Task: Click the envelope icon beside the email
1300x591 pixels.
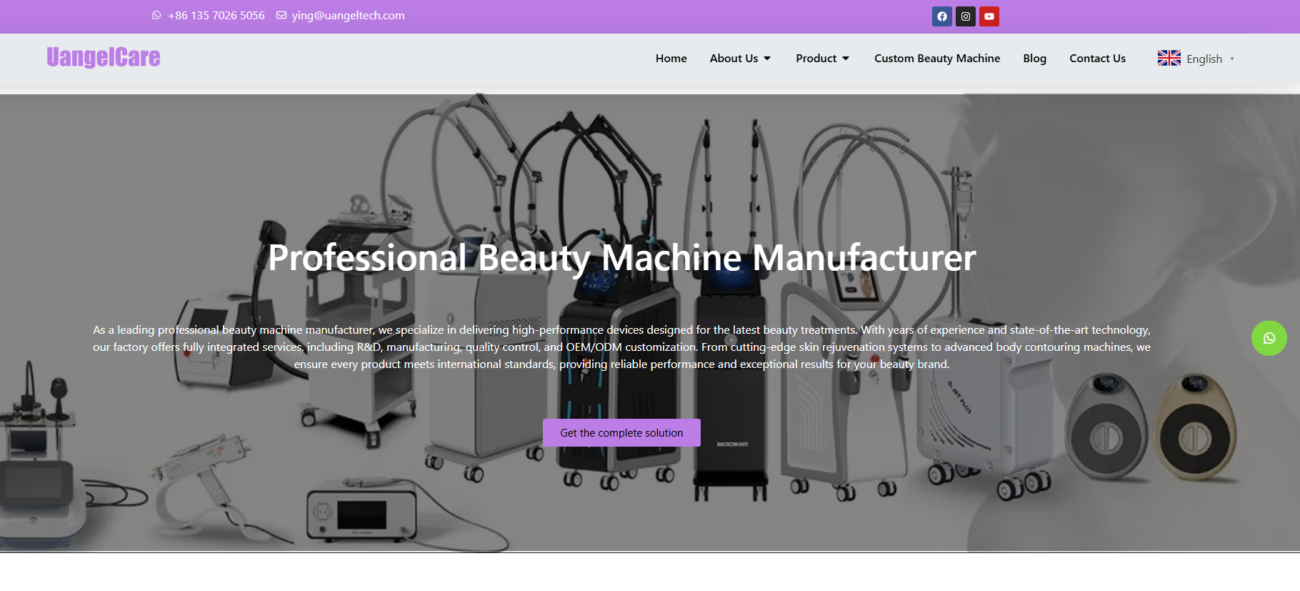Action: [281, 16]
